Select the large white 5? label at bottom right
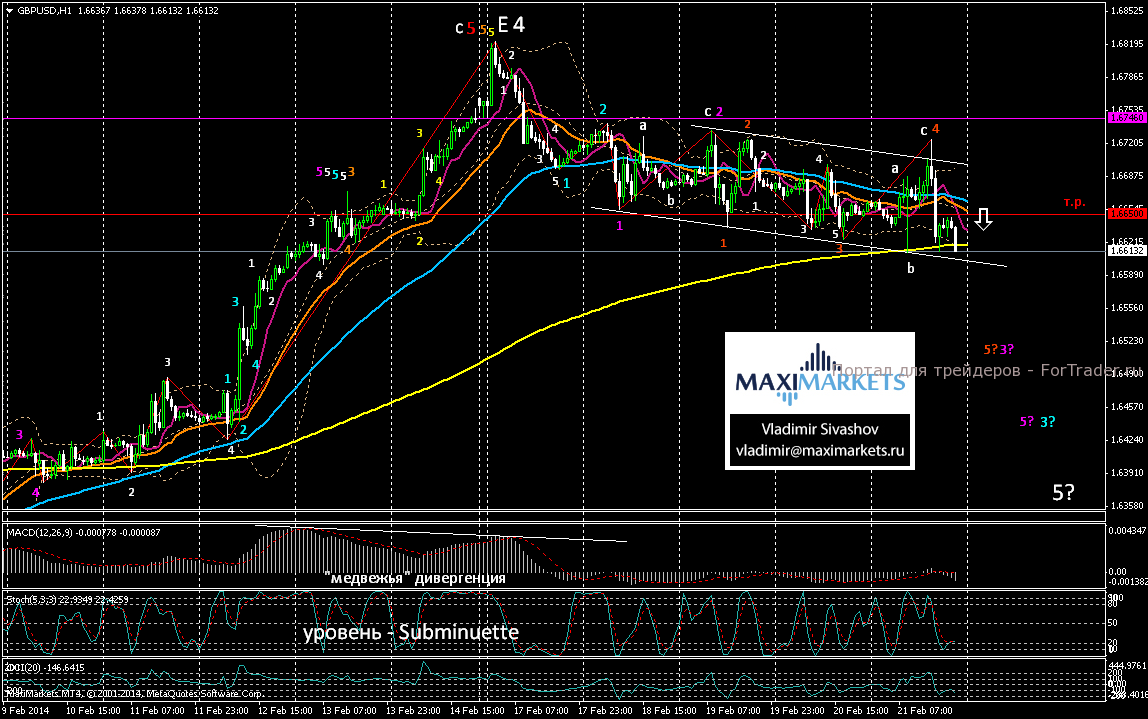Image resolution: width=1148 pixels, height=719 pixels. [1063, 492]
